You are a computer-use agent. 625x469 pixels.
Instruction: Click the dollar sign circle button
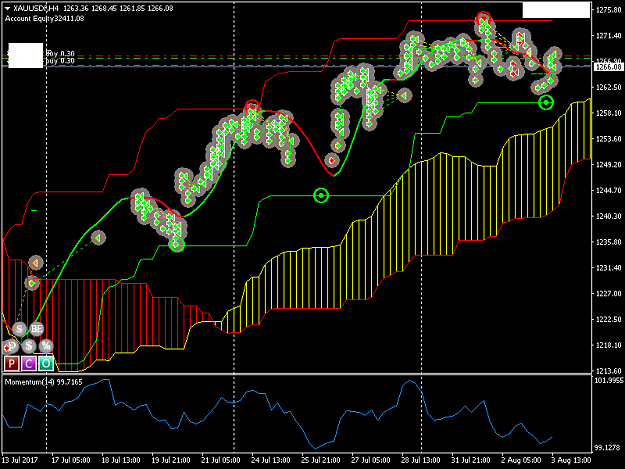click(29, 346)
